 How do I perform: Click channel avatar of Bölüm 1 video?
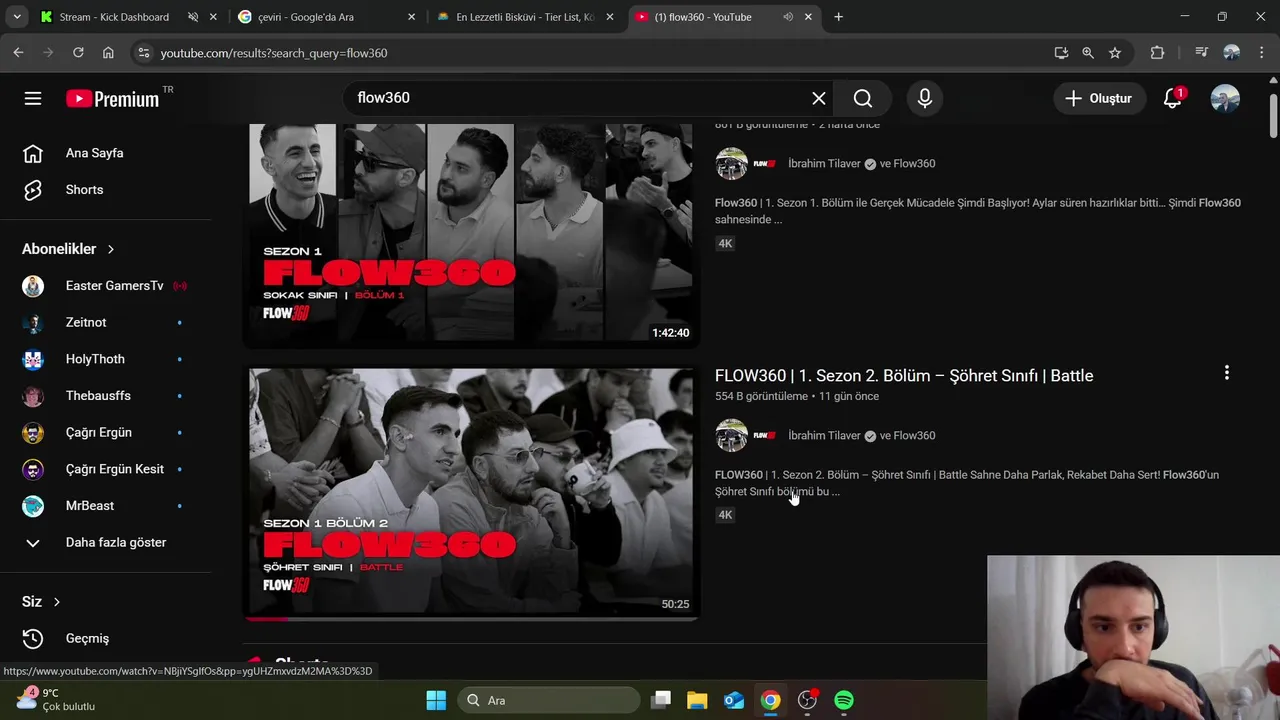(x=731, y=164)
